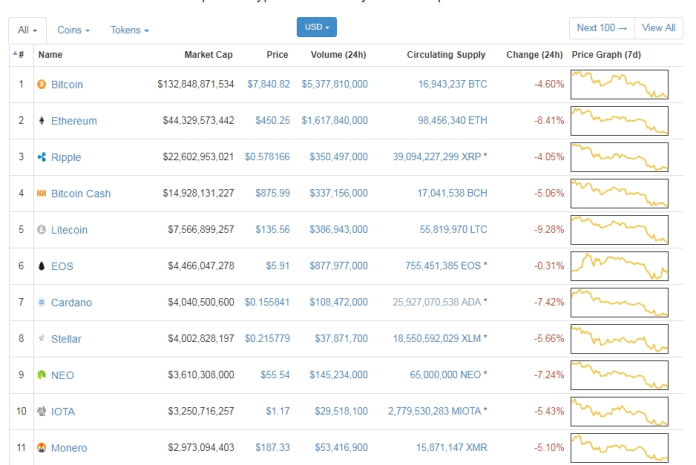Image resolution: width=696 pixels, height=465 pixels.
Task: Click Bitcoin's 7-day price graph
Action: click(619, 84)
